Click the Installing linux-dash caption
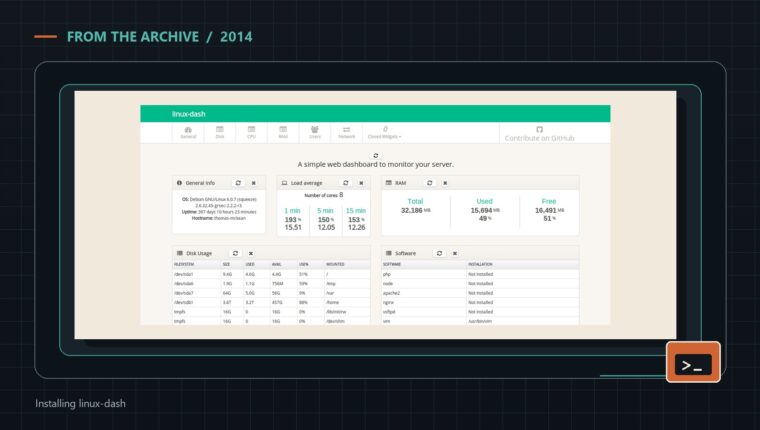 point(80,403)
